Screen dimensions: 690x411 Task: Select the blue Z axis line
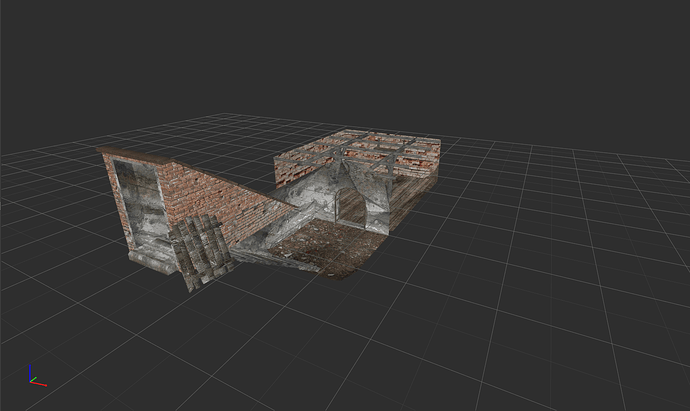31,370
